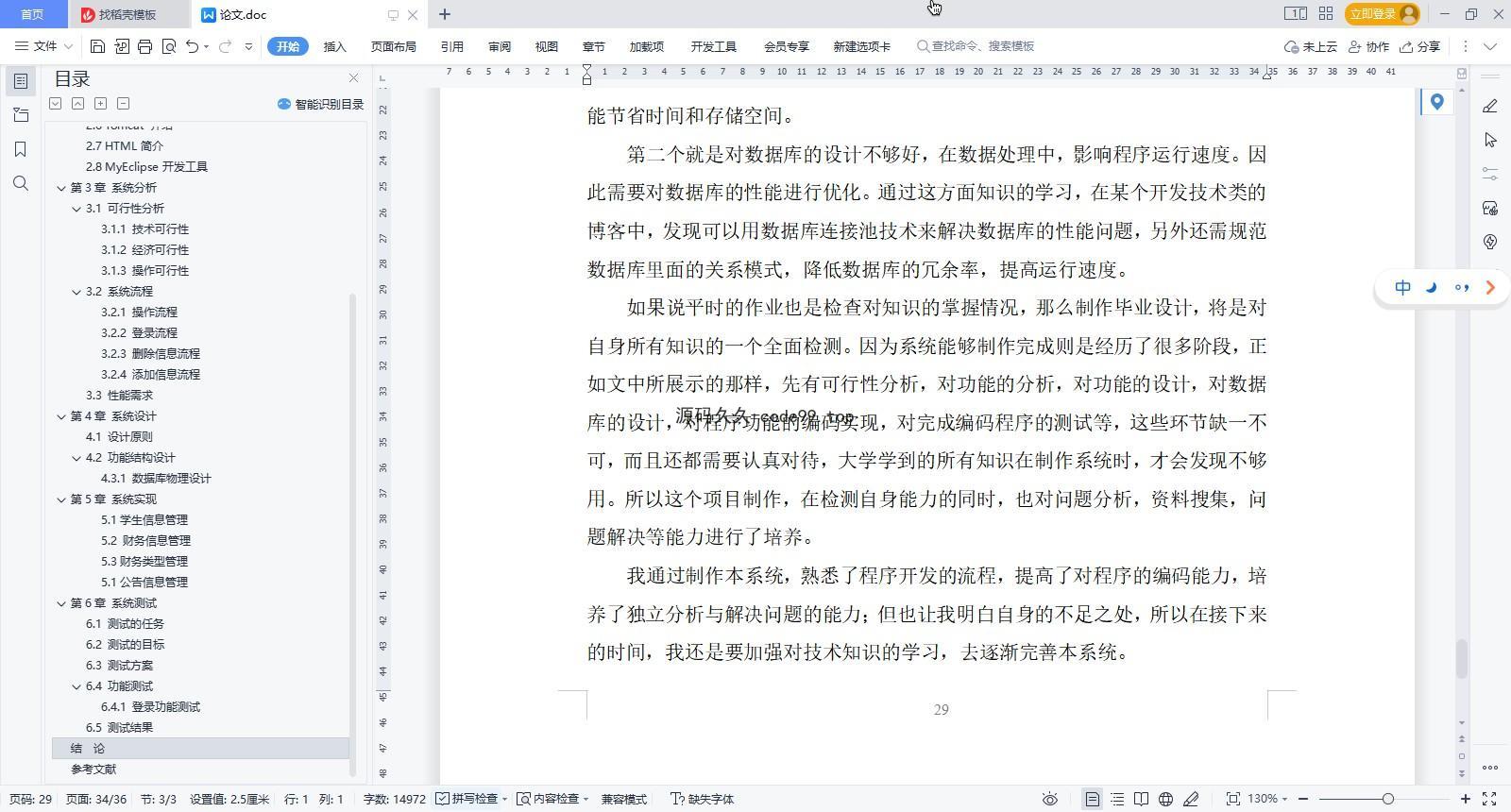Collapse the 第3章 系统分析 tree node
This screenshot has height=812, width=1511.
pos(61,188)
